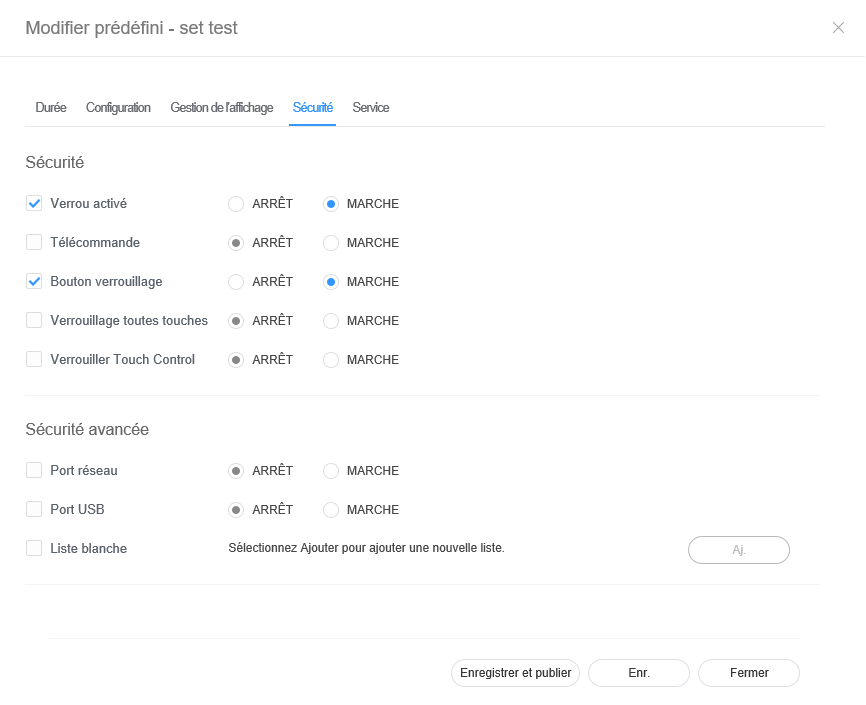866x705 pixels.
Task: Click the Fermer button
Action: [749, 673]
